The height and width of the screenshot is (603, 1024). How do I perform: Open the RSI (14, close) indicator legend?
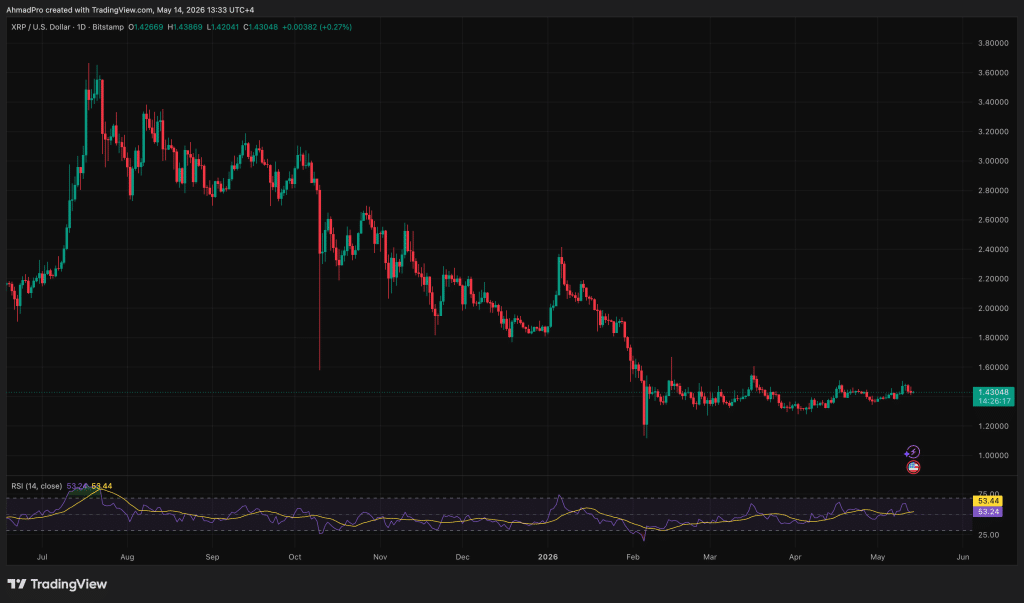click(37, 486)
